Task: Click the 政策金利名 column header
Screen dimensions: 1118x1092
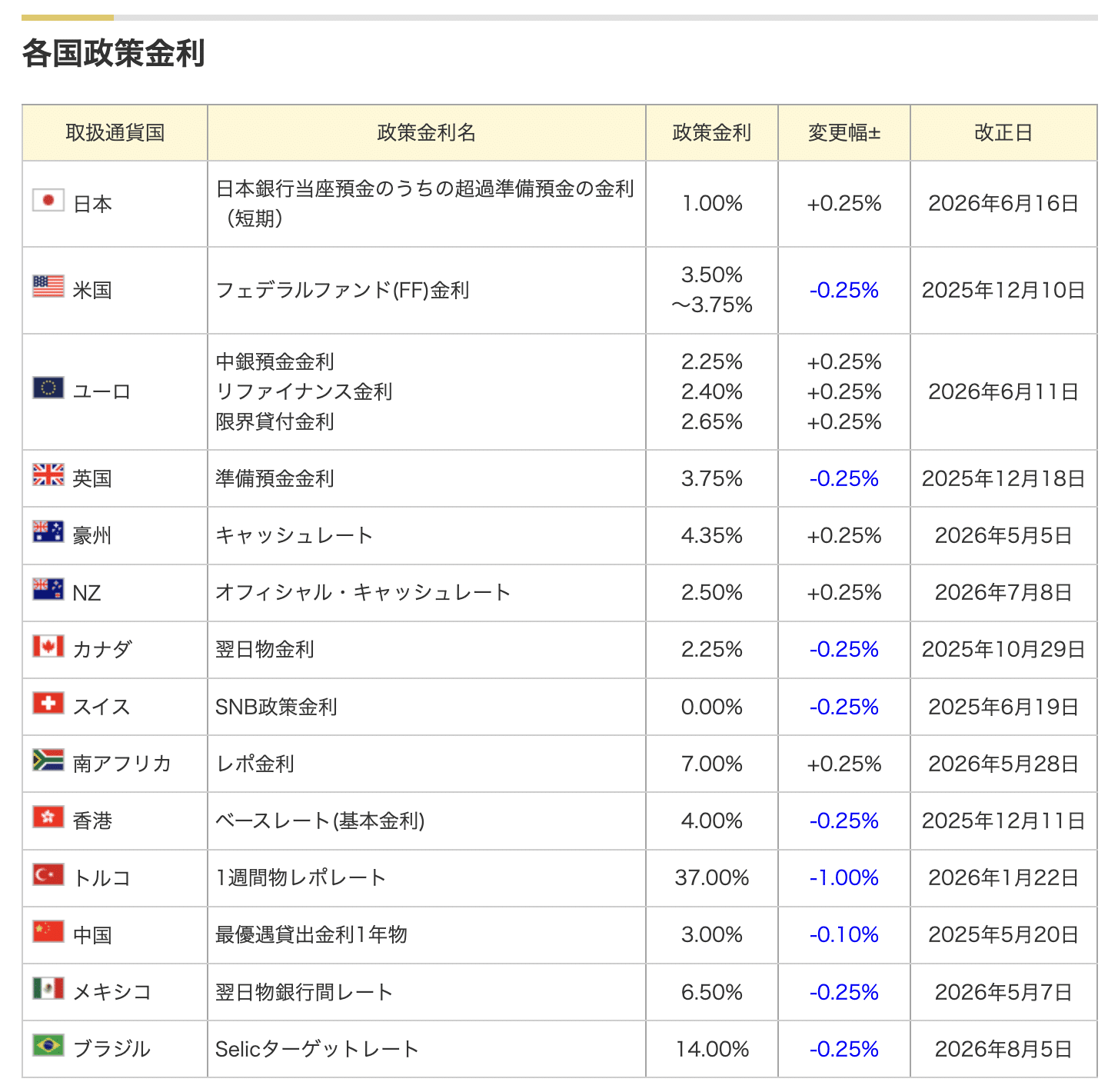Action: pos(427,132)
